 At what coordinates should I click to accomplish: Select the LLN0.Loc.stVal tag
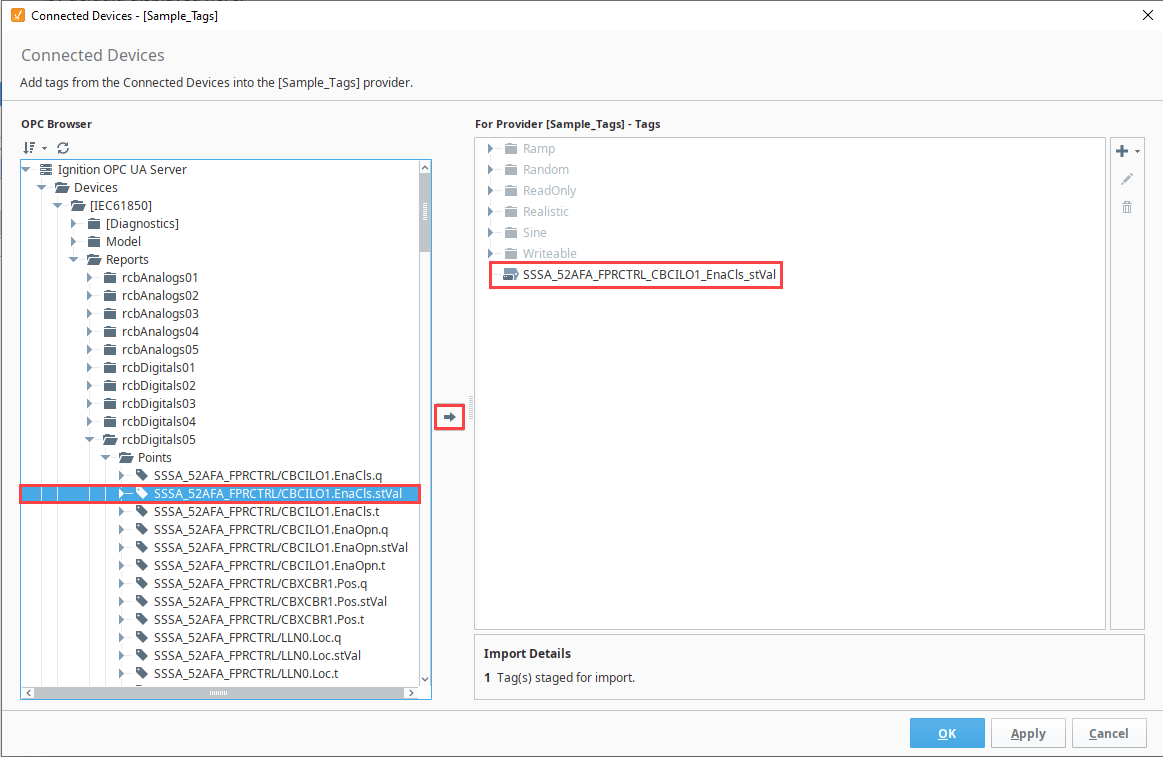click(x=257, y=655)
